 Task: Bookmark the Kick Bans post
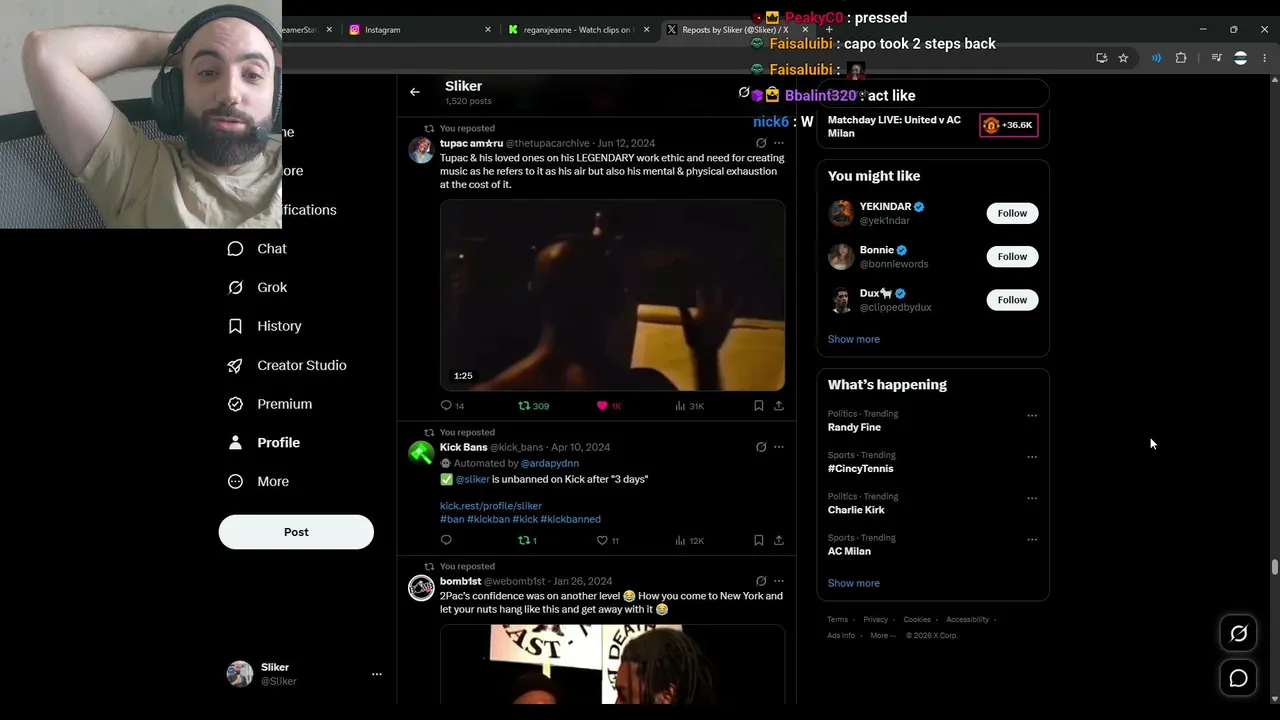(759, 540)
